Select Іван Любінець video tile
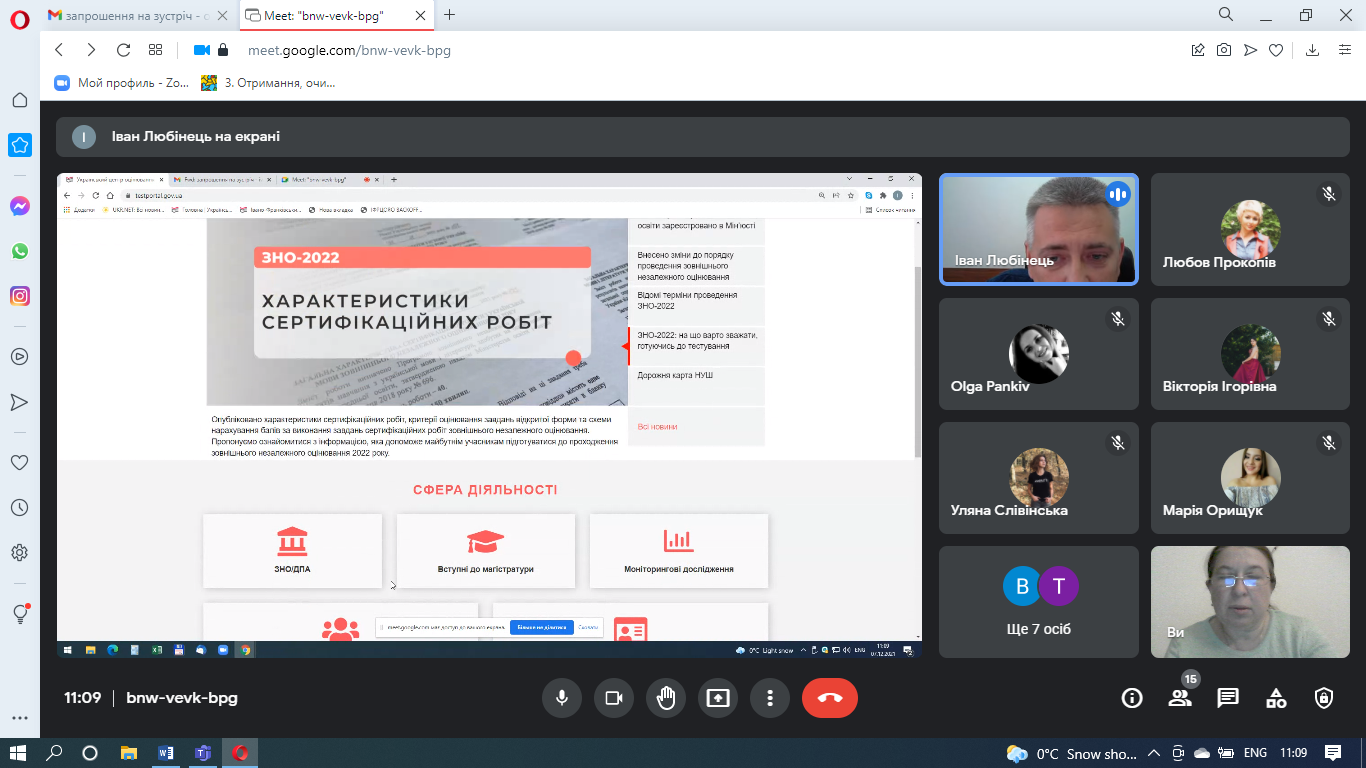The height and width of the screenshot is (768, 1366). point(1038,229)
